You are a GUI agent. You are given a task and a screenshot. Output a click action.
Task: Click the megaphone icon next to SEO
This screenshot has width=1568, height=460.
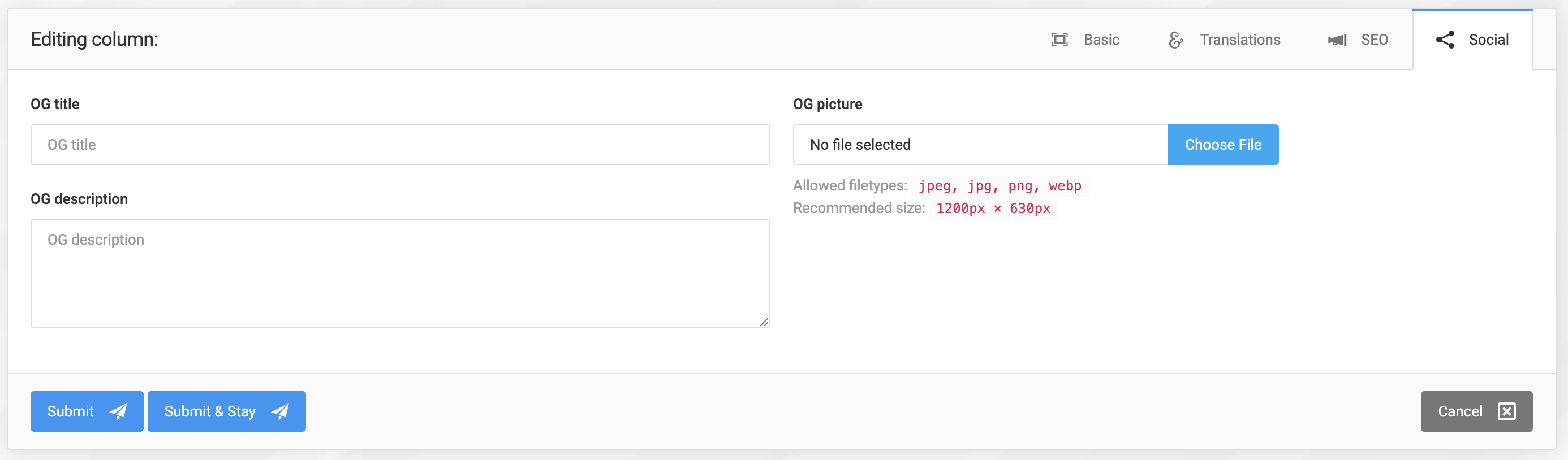click(x=1337, y=40)
